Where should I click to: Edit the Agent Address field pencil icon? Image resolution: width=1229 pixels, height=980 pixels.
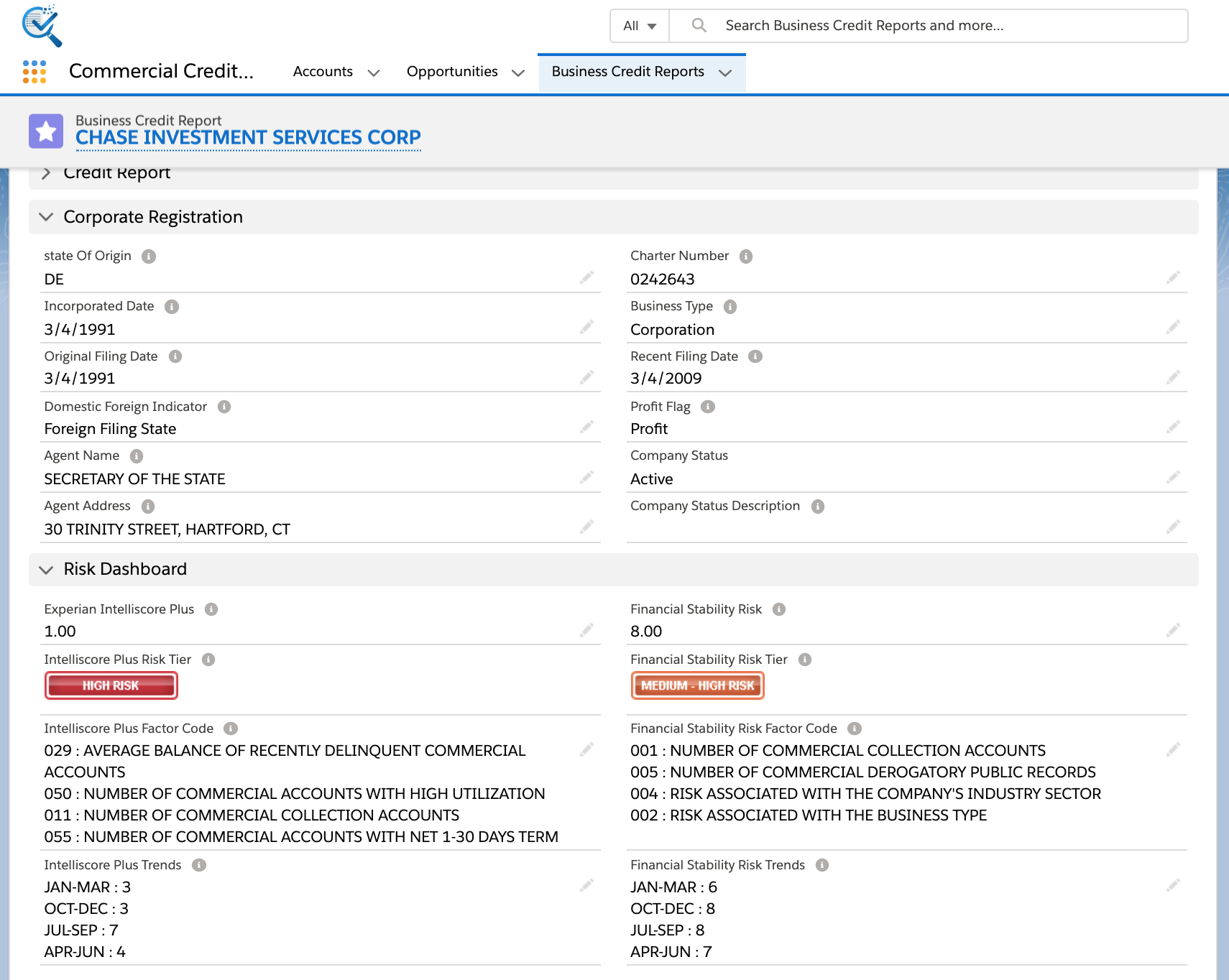pos(586,527)
